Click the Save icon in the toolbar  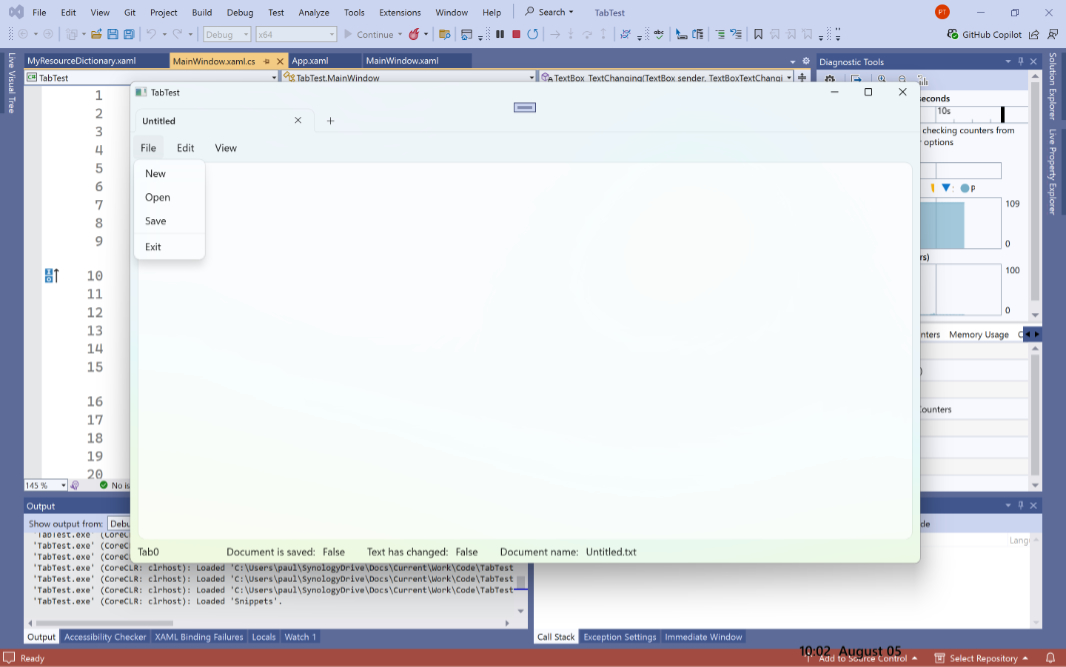[x=113, y=34]
